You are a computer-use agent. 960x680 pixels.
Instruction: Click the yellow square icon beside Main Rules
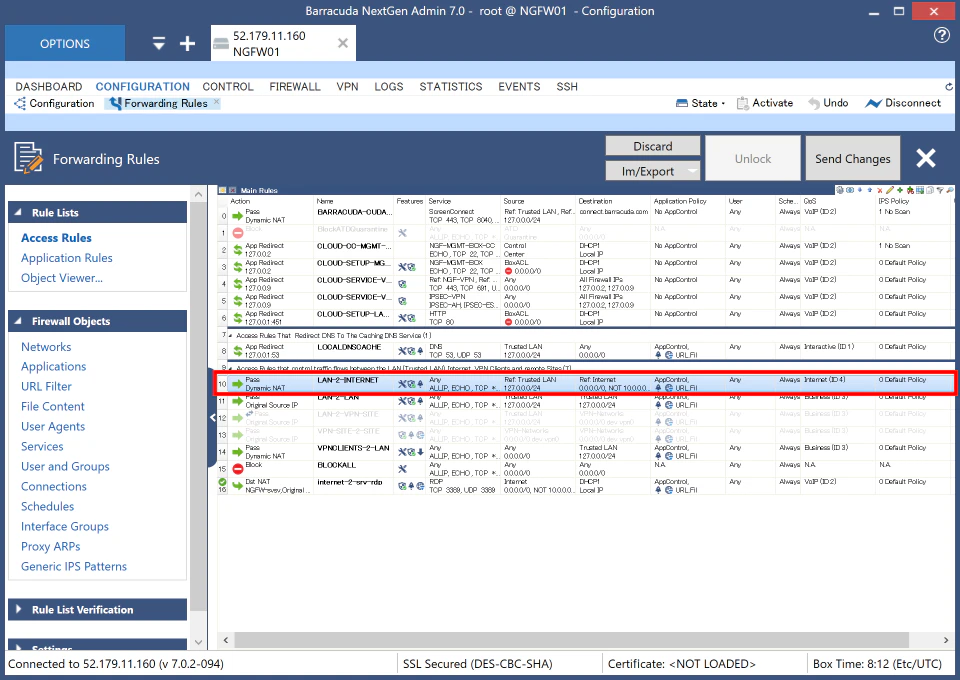coord(223,190)
